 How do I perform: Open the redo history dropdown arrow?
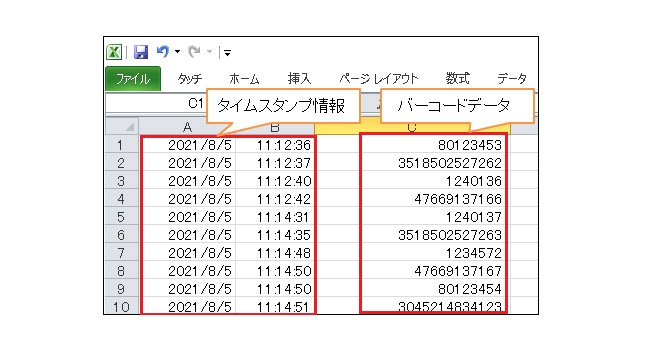209,51
